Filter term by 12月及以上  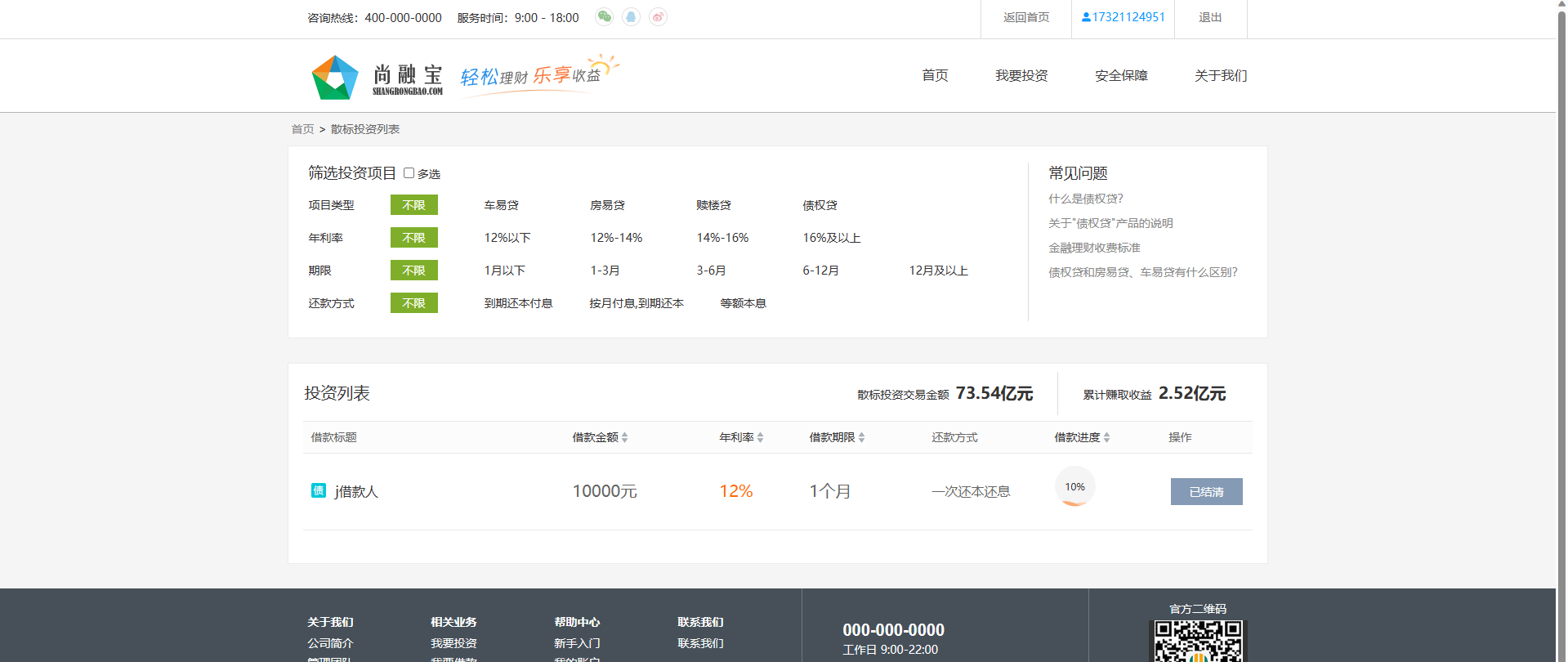(x=938, y=271)
